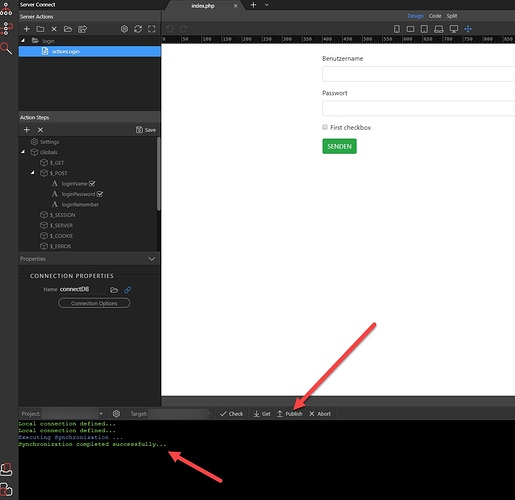Toggle the First checkbox option

(325, 127)
